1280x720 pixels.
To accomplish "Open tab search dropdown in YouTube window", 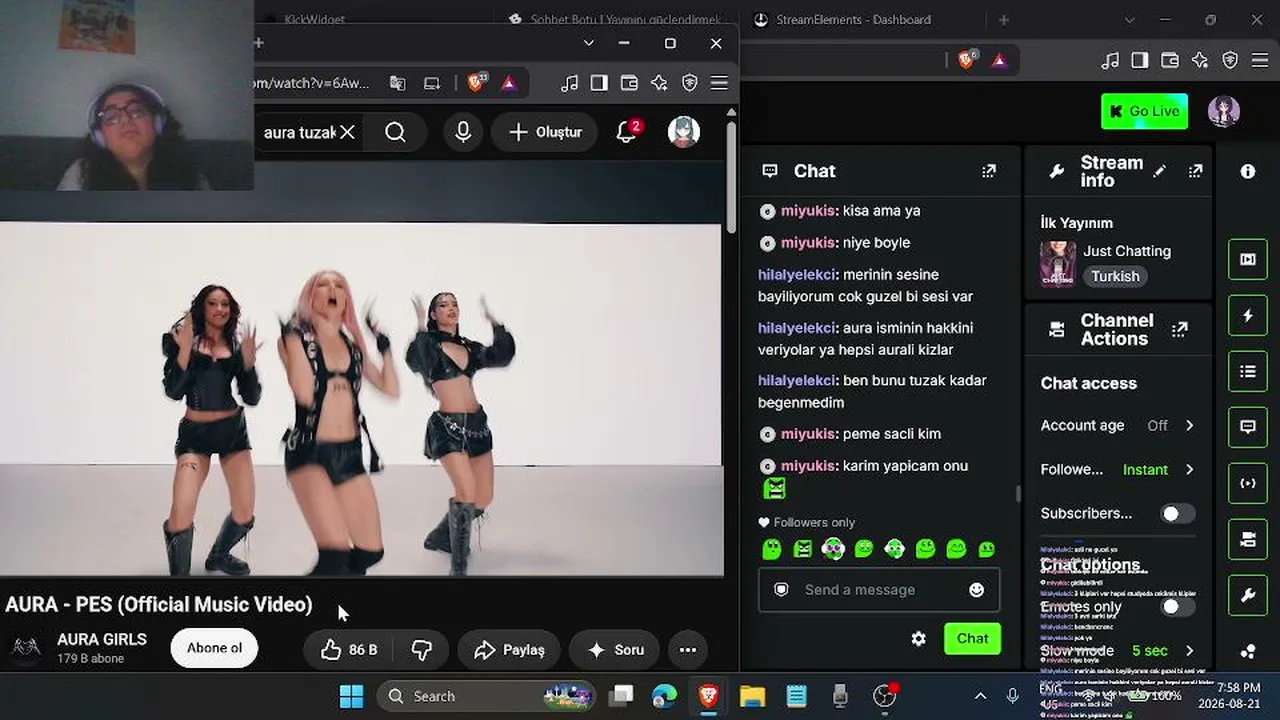I will pyautogui.click(x=588, y=43).
